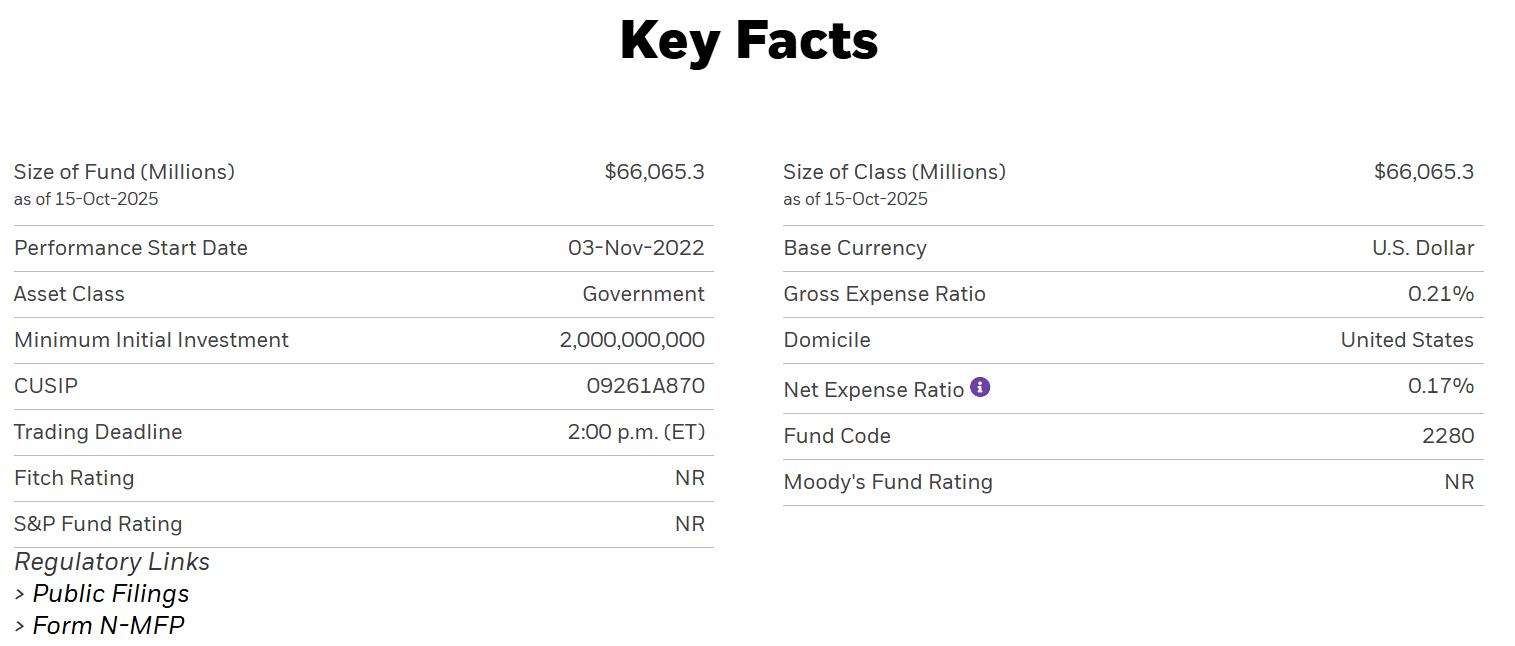1515x646 pixels.
Task: Click the Moody's Fund Rating label
Action: coord(888,482)
